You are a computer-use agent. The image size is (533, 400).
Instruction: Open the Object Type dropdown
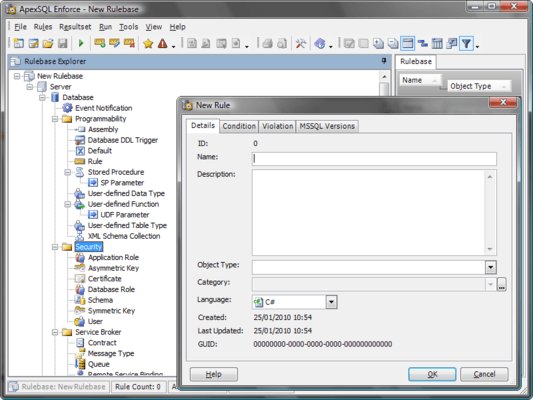click(x=491, y=267)
